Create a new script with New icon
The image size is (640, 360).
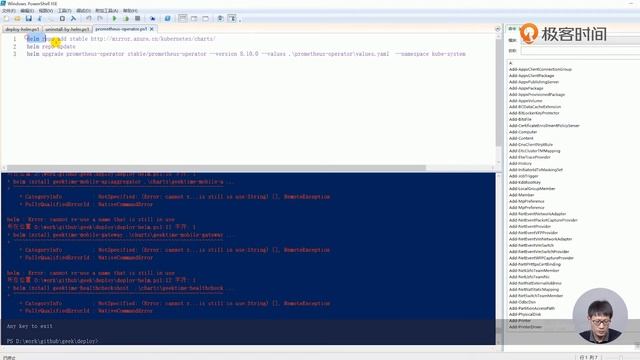coord(6,18)
